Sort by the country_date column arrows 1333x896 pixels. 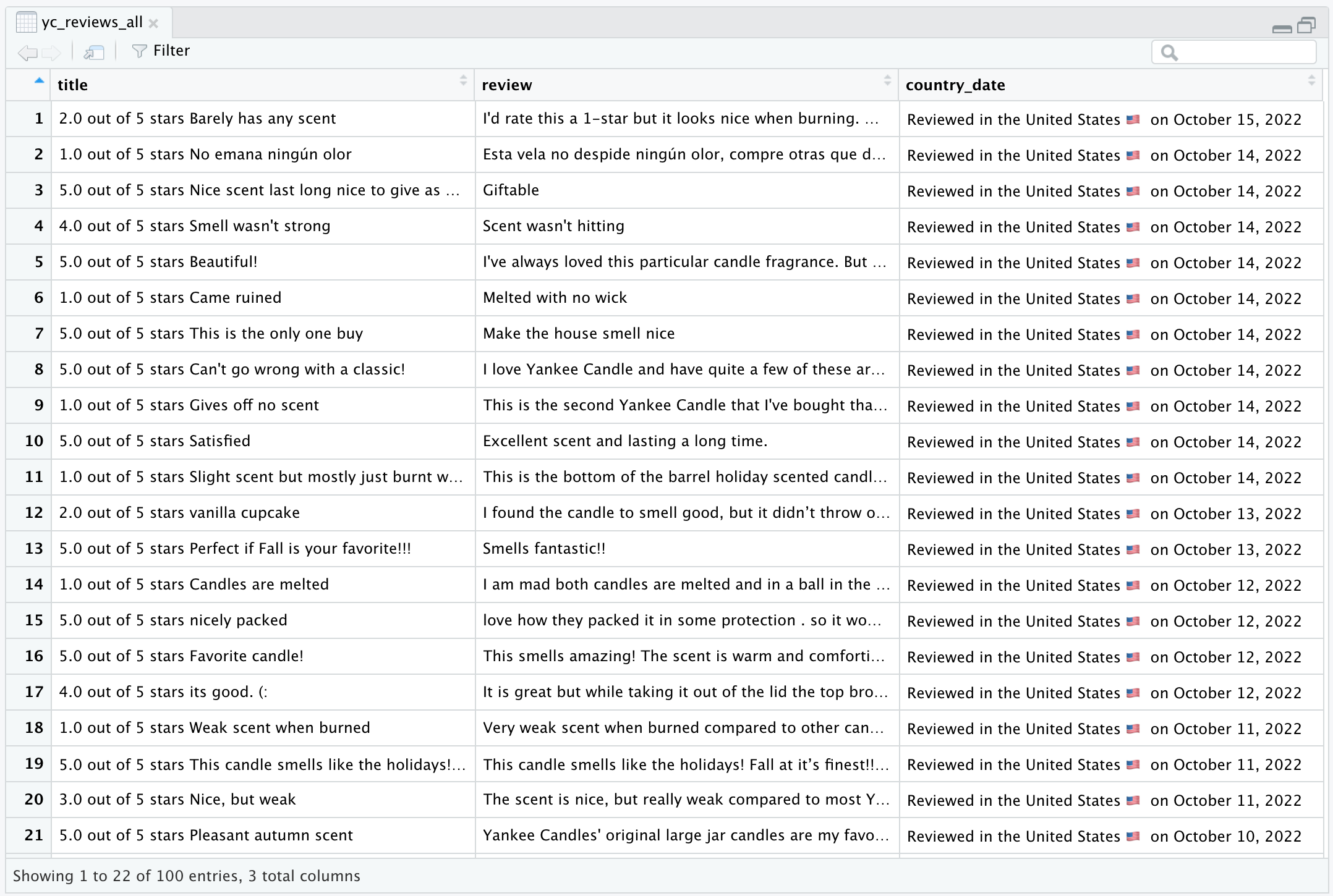tap(1311, 80)
